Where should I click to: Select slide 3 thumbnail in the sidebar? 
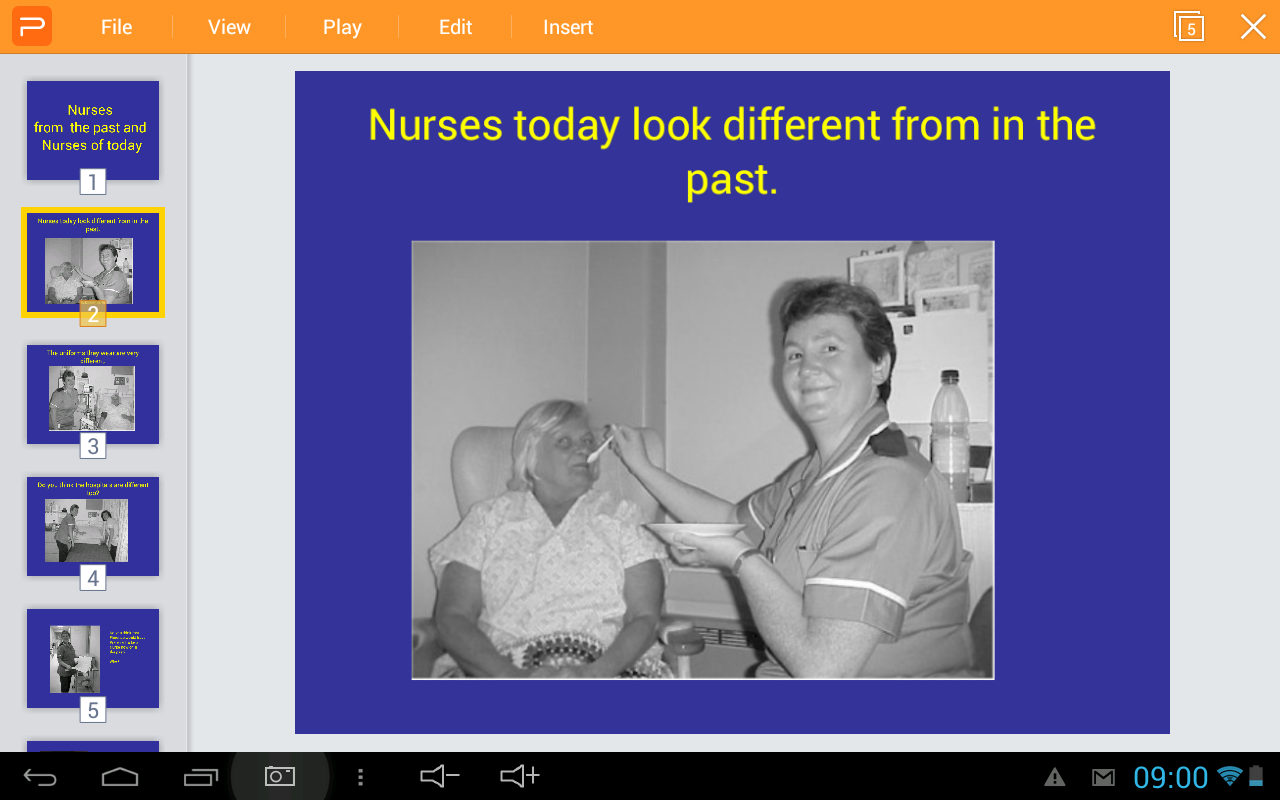(92, 394)
